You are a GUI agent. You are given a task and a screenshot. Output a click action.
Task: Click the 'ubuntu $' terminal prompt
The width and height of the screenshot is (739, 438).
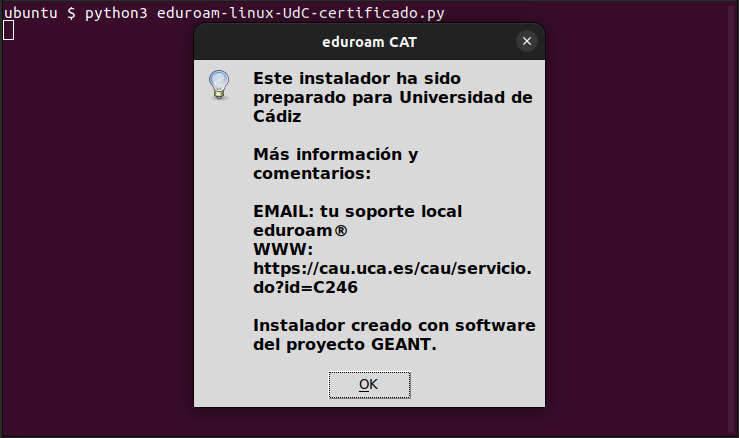pos(38,13)
